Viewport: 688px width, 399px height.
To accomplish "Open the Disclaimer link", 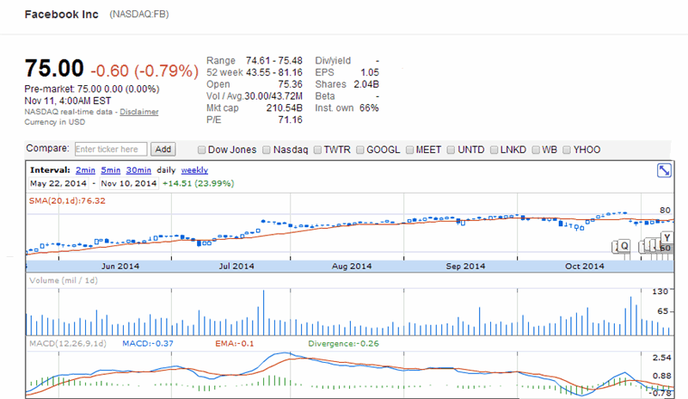I will (x=139, y=112).
